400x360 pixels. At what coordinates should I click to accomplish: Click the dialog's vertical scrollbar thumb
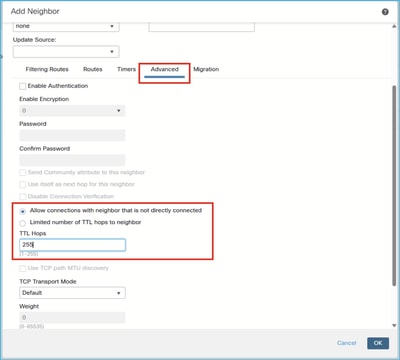click(394, 185)
